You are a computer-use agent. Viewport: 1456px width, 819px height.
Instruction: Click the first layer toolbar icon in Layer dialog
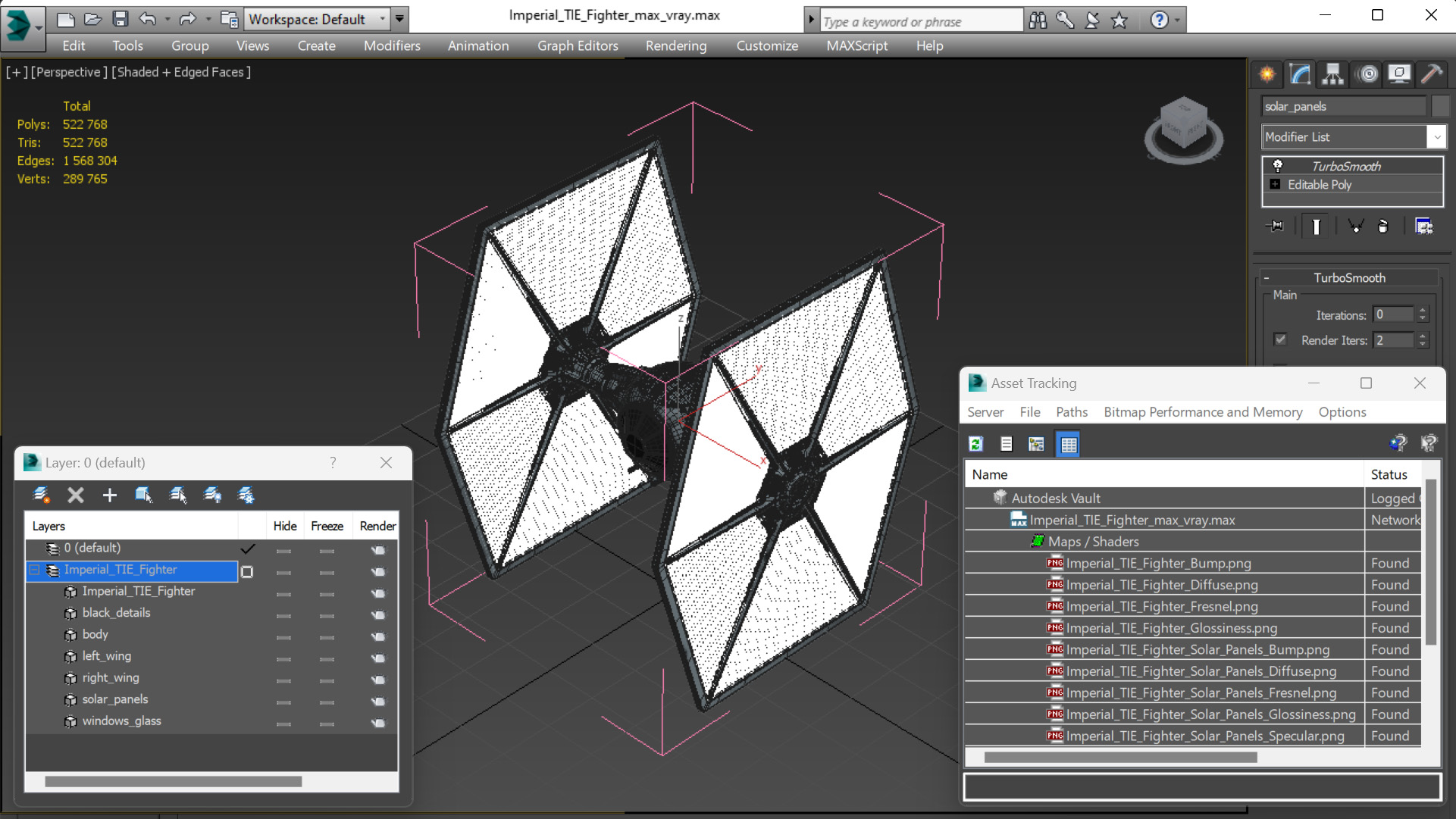pos(42,495)
